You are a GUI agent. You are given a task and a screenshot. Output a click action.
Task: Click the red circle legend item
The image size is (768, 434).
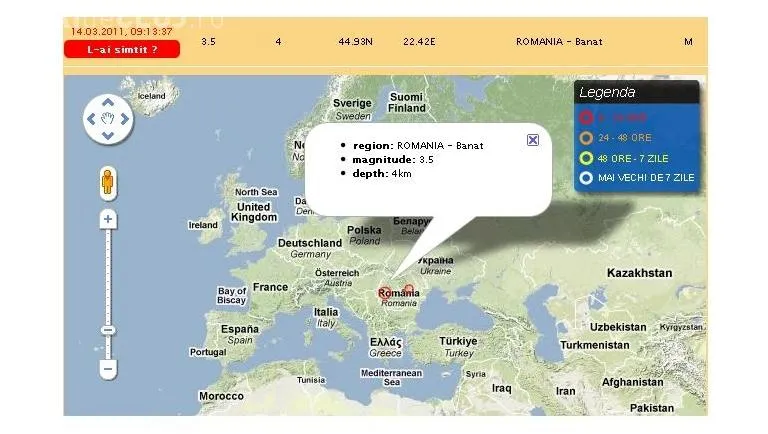tap(586, 116)
